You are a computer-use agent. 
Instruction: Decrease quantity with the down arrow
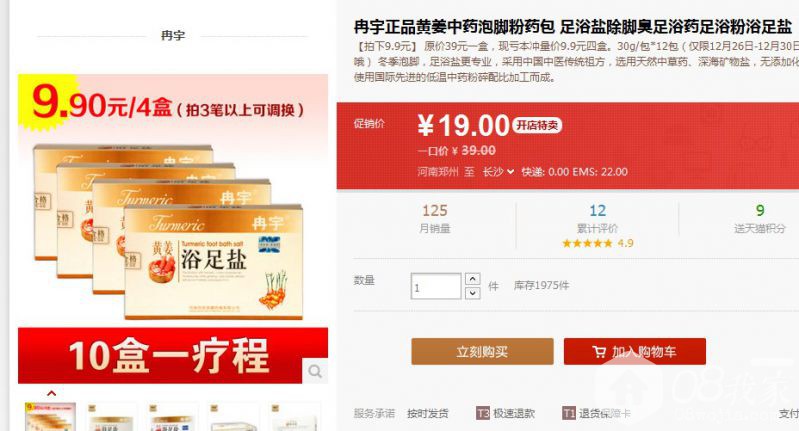tap(473, 293)
